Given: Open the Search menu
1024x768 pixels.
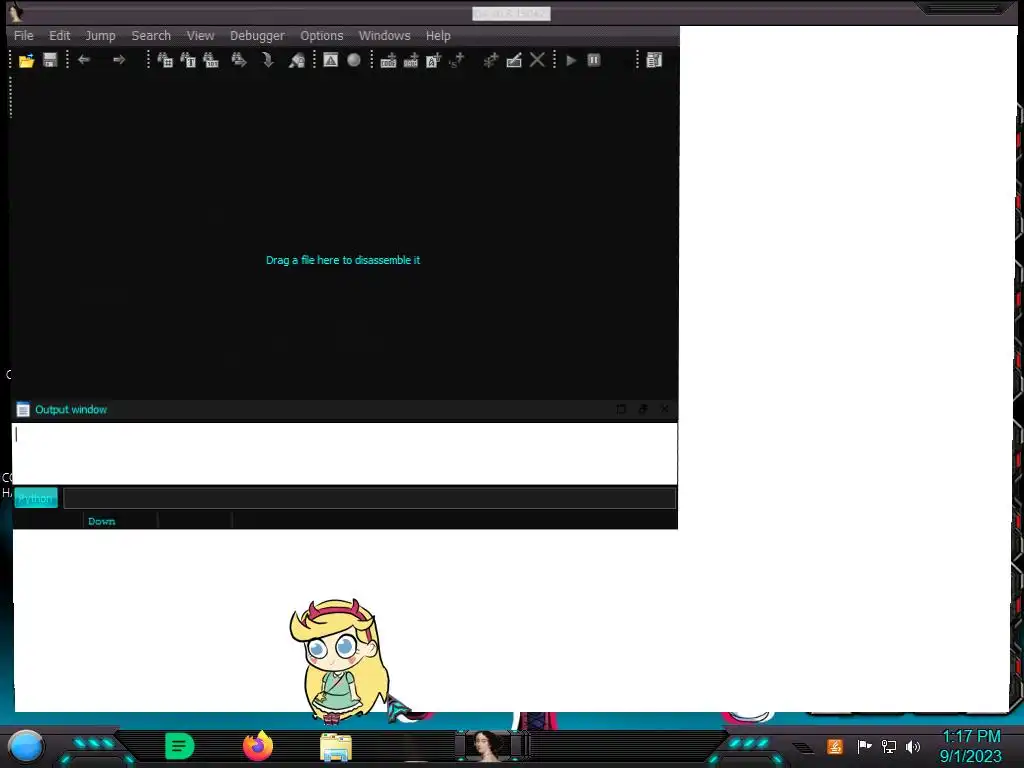Looking at the screenshot, I should coord(151,36).
